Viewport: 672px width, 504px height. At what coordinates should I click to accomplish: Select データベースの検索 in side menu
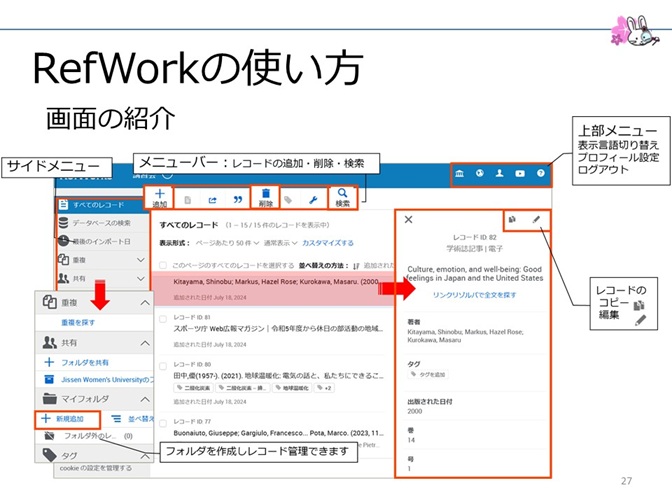pos(103,223)
